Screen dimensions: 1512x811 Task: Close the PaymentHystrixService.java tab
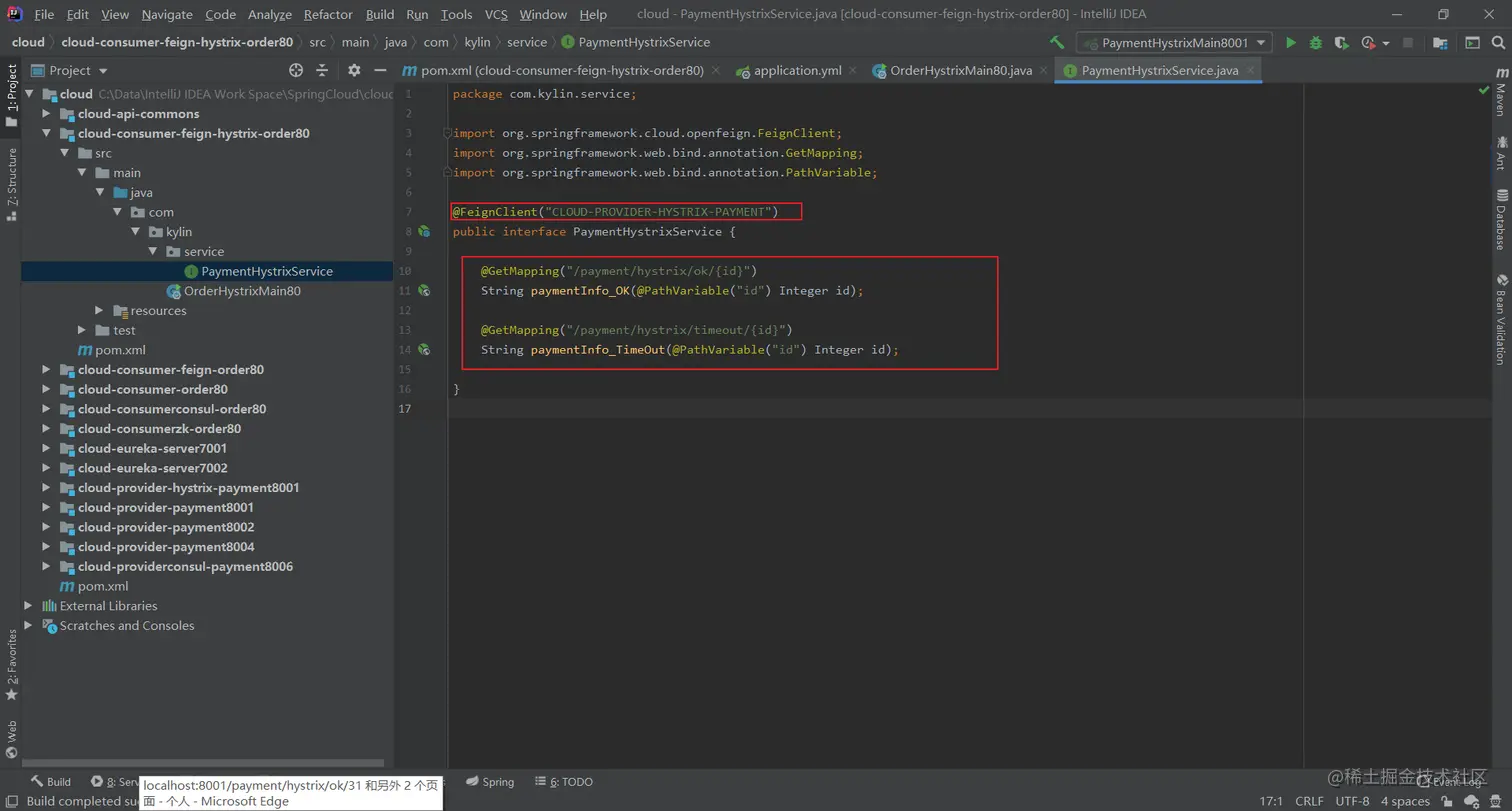[x=1251, y=71]
